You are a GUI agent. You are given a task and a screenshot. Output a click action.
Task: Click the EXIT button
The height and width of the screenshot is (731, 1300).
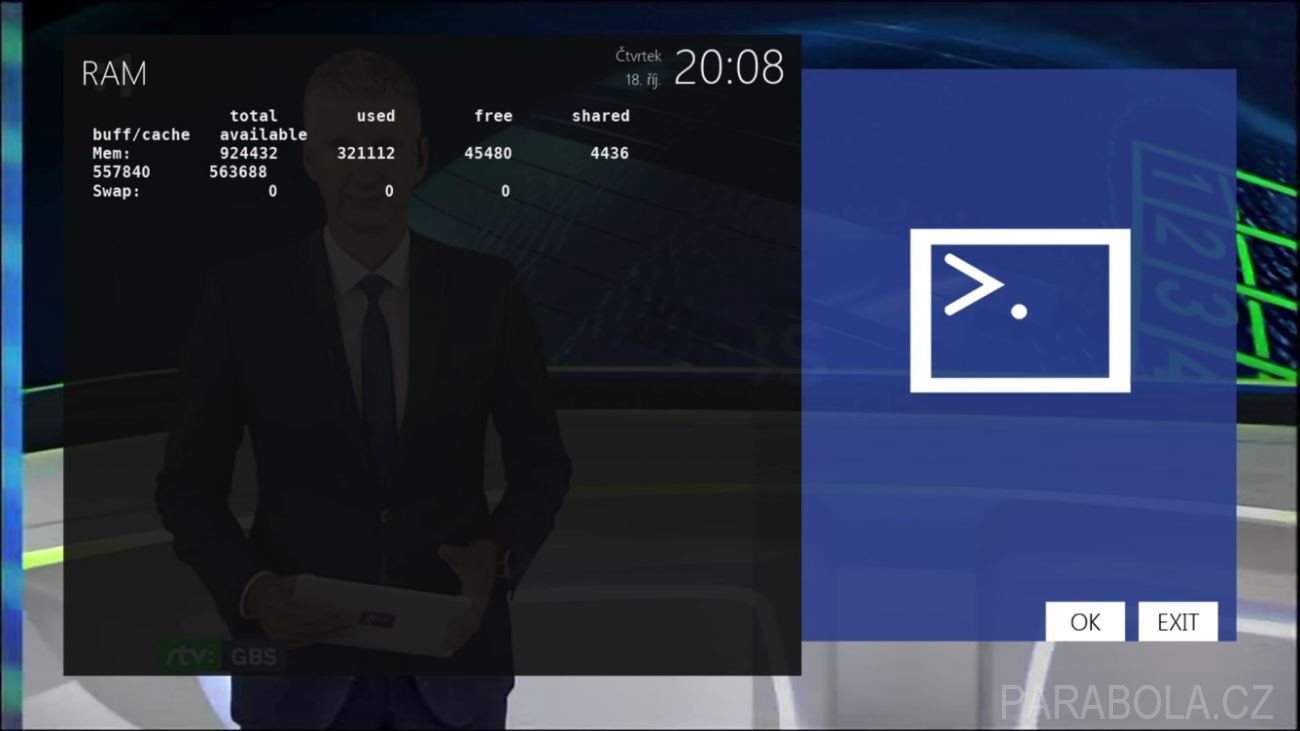point(1178,622)
